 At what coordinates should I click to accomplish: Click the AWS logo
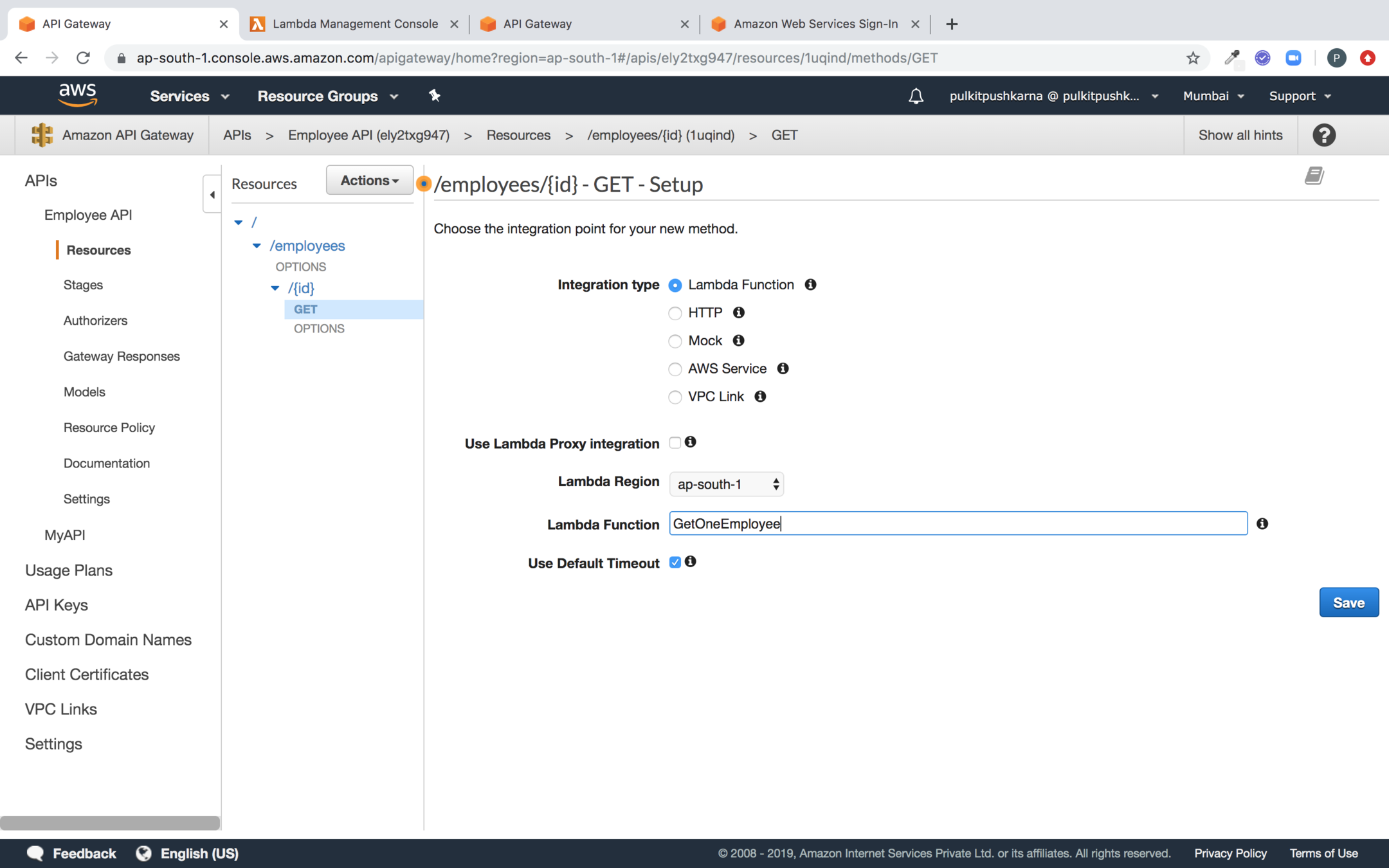click(x=78, y=95)
